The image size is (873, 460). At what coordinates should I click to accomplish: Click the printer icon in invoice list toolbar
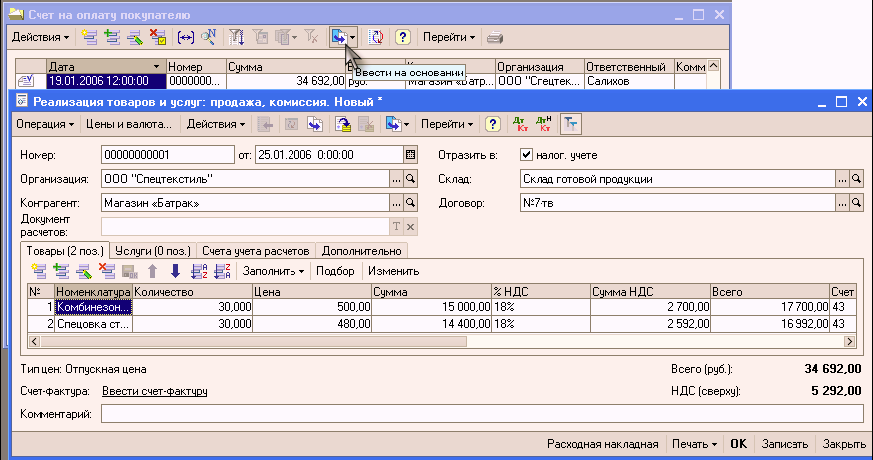click(494, 38)
